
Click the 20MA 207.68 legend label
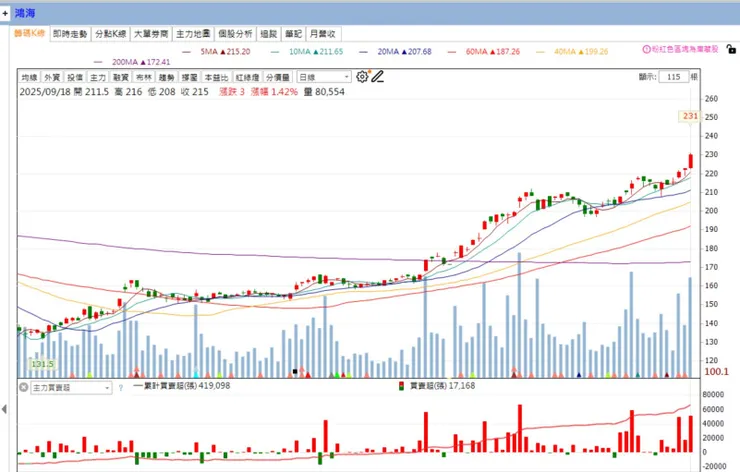click(404, 52)
